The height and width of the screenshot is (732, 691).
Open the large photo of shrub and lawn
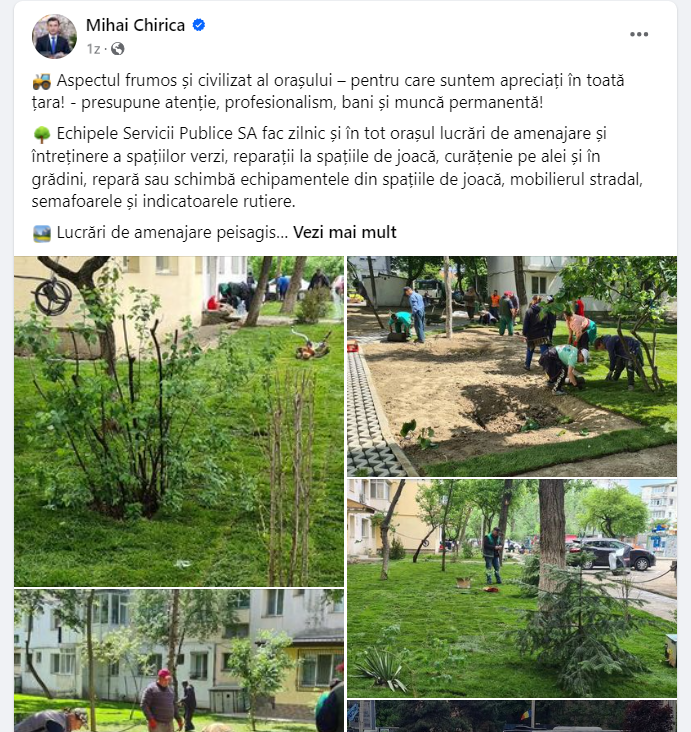click(179, 421)
